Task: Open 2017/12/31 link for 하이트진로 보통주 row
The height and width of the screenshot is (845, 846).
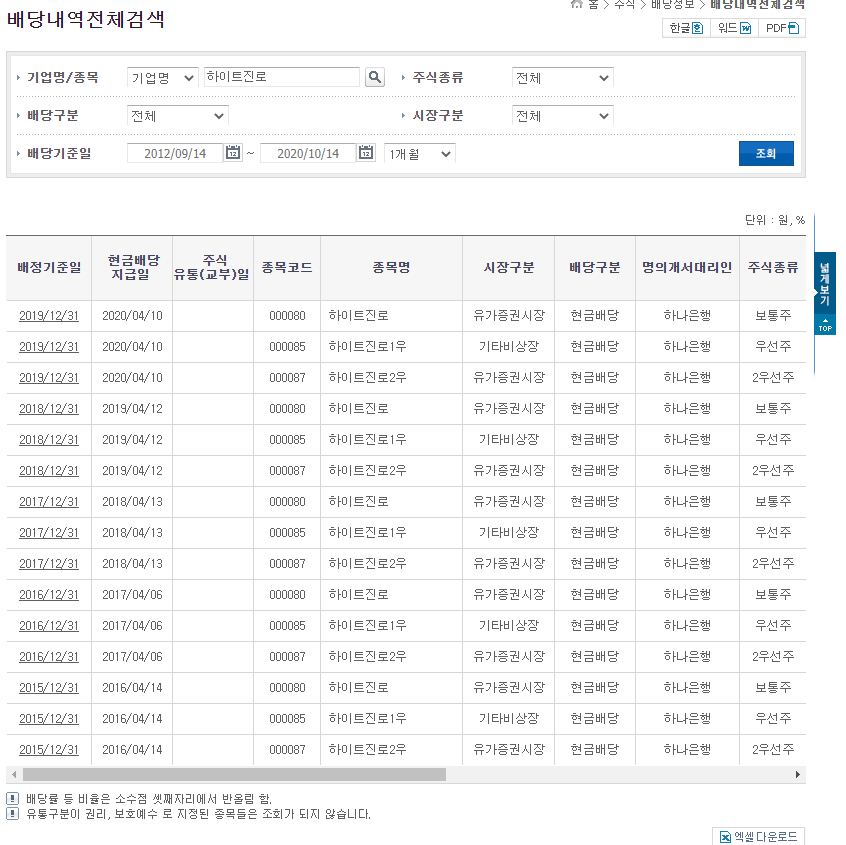Action: pos(49,502)
